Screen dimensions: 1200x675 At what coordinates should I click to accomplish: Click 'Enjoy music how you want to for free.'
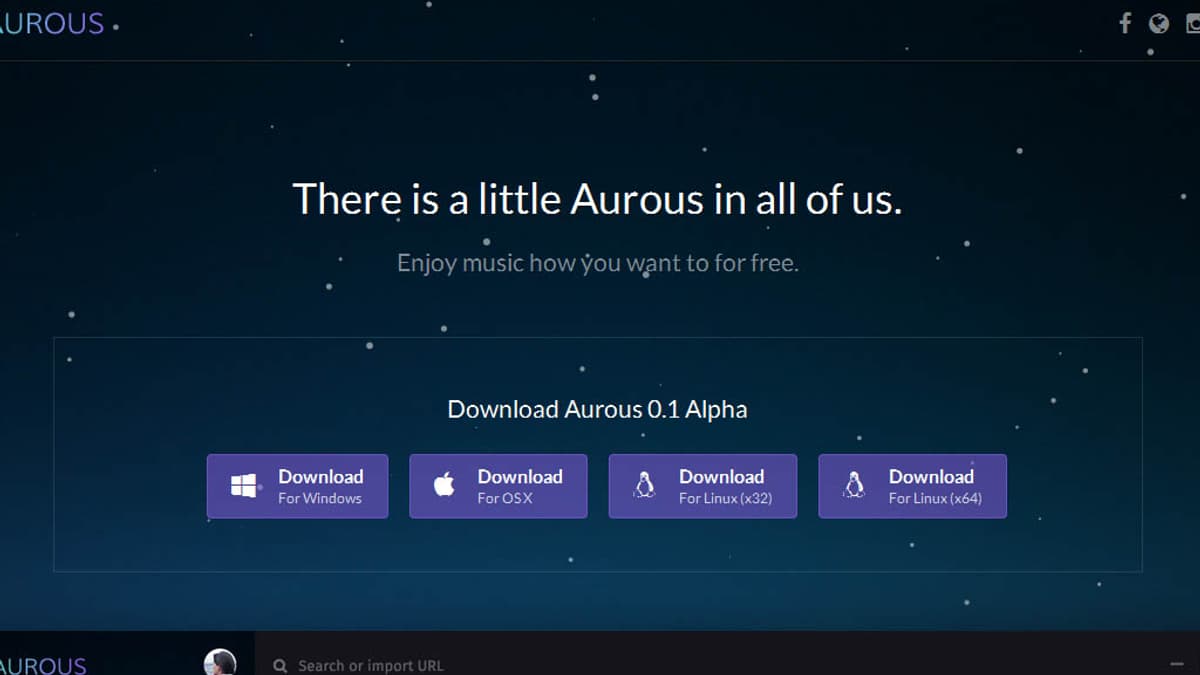click(598, 263)
